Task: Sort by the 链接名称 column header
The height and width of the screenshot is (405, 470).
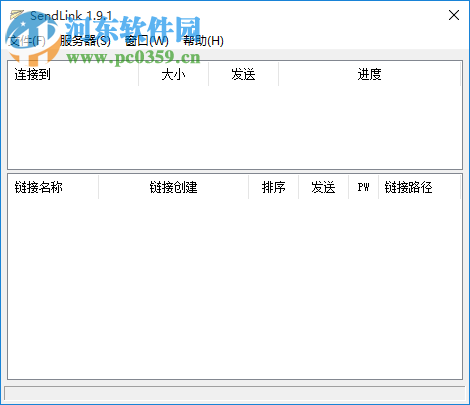Action: 53,187
